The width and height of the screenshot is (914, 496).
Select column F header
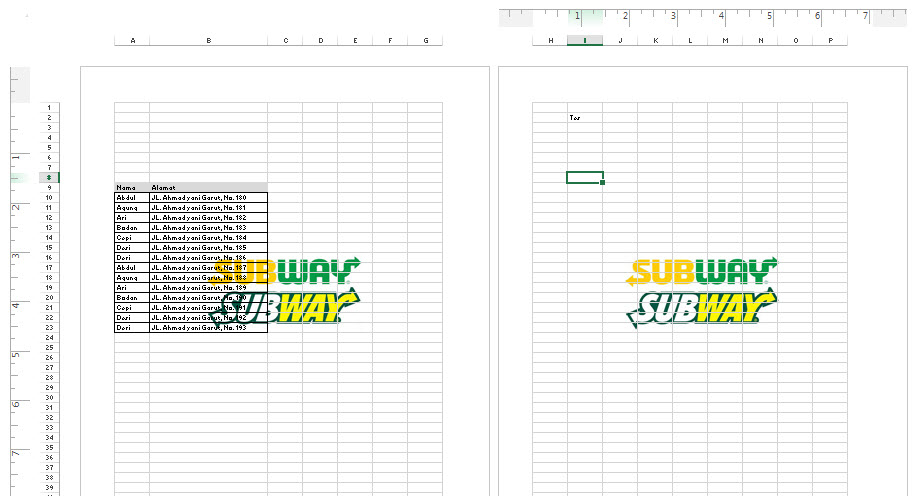tap(390, 41)
